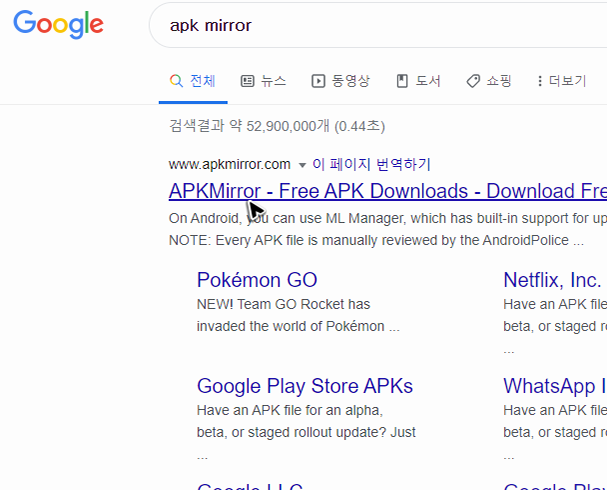This screenshot has width=607, height=490.
Task: Click the www.apkmirror.com URL text
Action: 230,164
